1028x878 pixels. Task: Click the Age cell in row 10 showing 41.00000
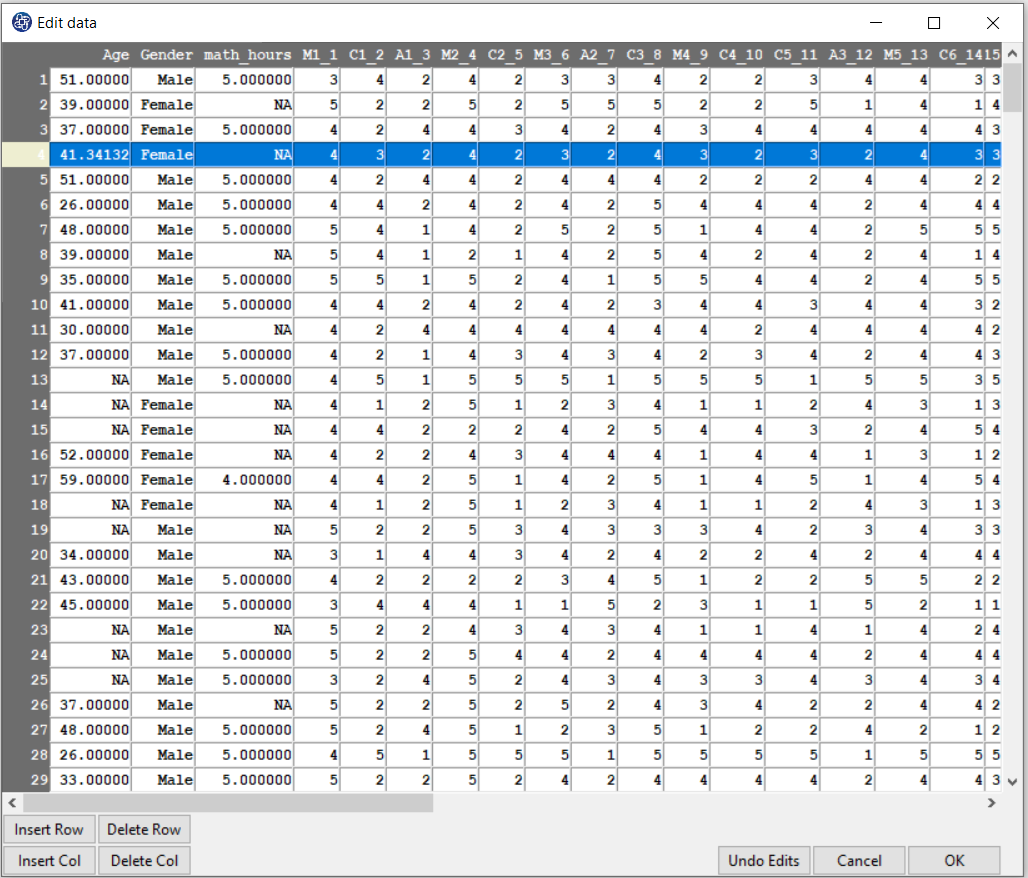[90, 305]
